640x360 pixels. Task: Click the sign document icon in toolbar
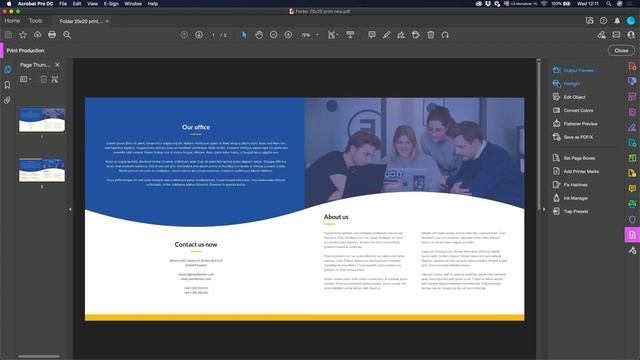pyautogui.click(x=401, y=35)
